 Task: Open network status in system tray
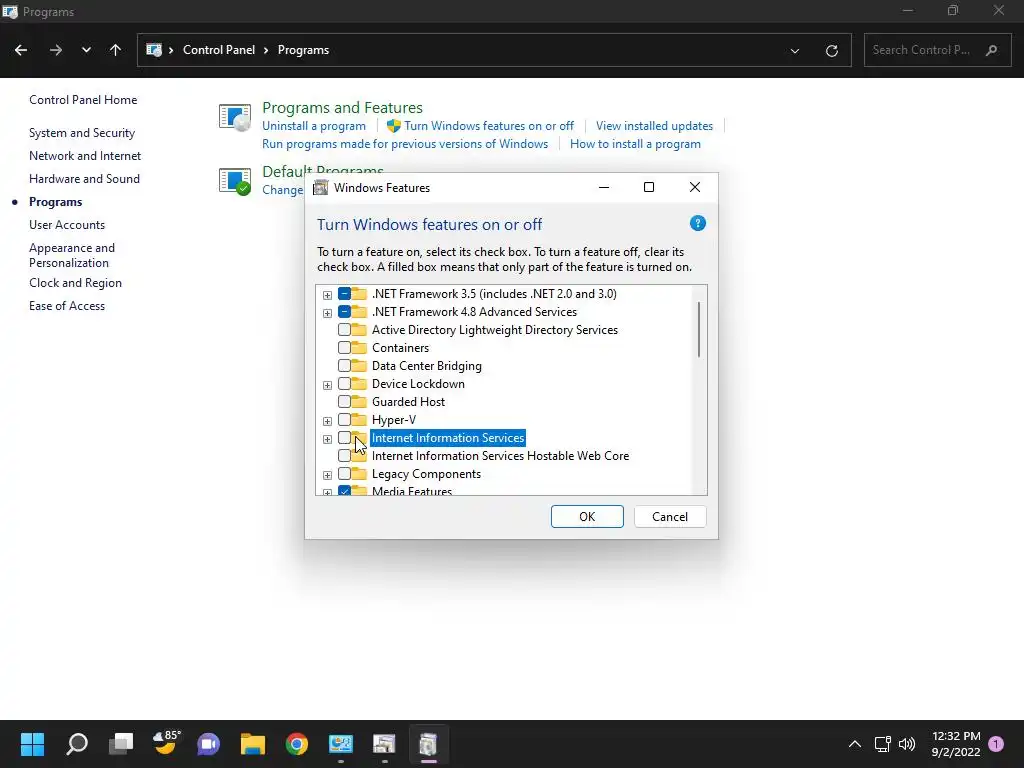coord(882,744)
